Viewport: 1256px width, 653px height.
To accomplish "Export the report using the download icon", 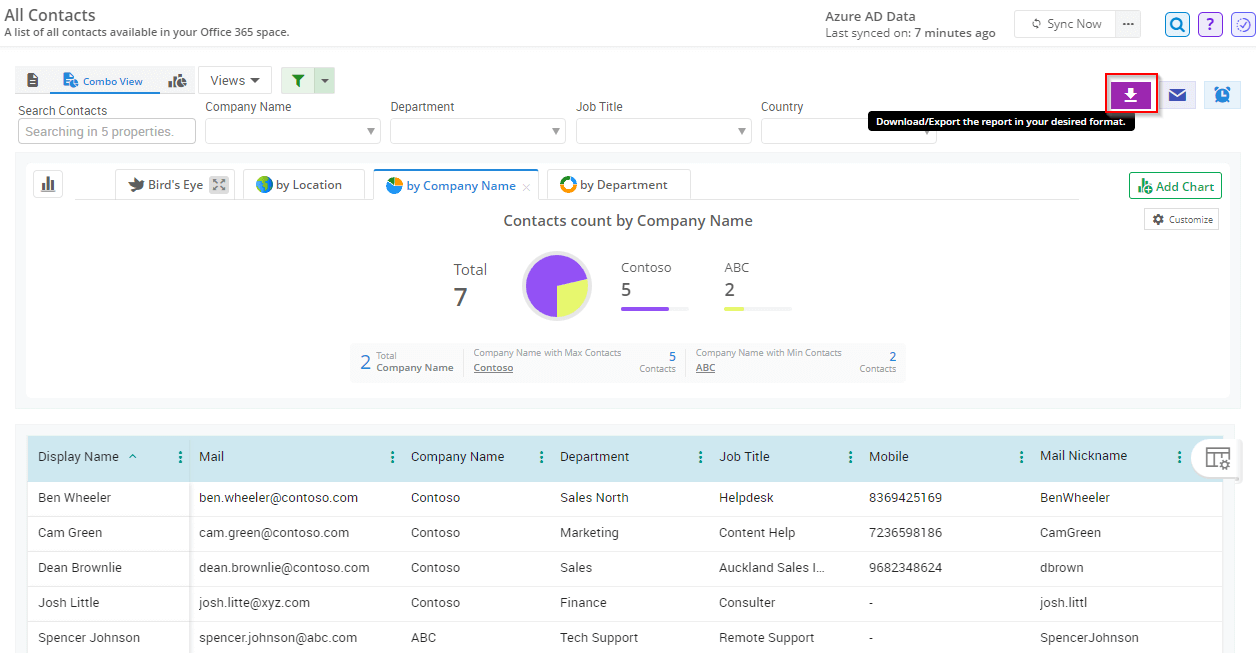I will (x=1131, y=94).
